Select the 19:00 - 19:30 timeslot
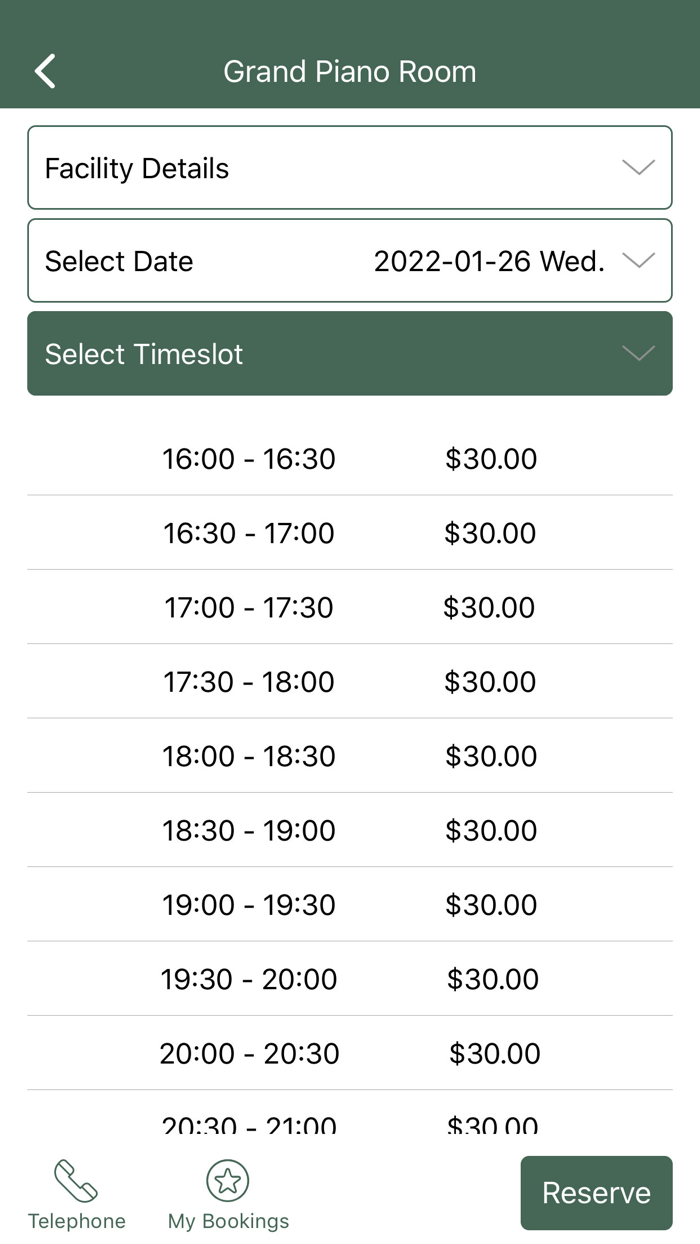 click(349, 905)
